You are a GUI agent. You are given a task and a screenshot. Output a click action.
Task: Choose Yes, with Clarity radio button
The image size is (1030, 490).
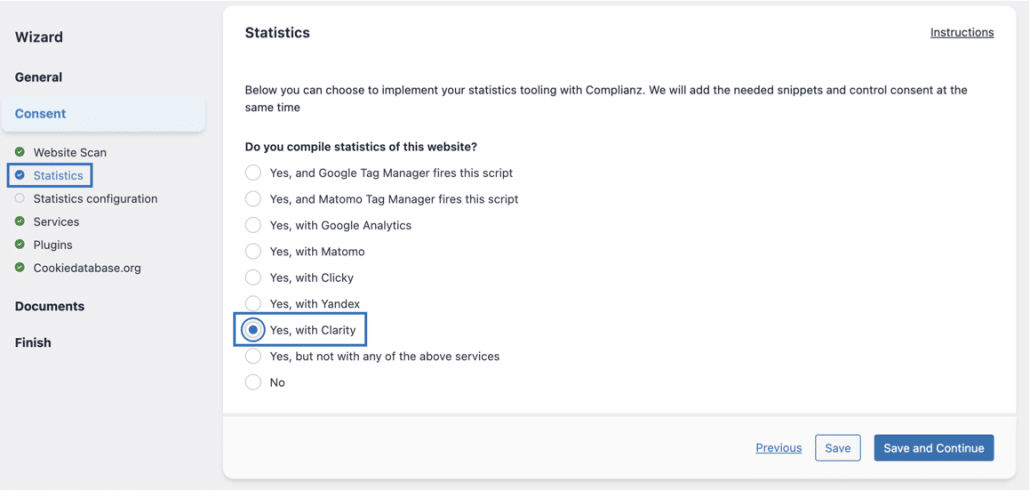[253, 330]
